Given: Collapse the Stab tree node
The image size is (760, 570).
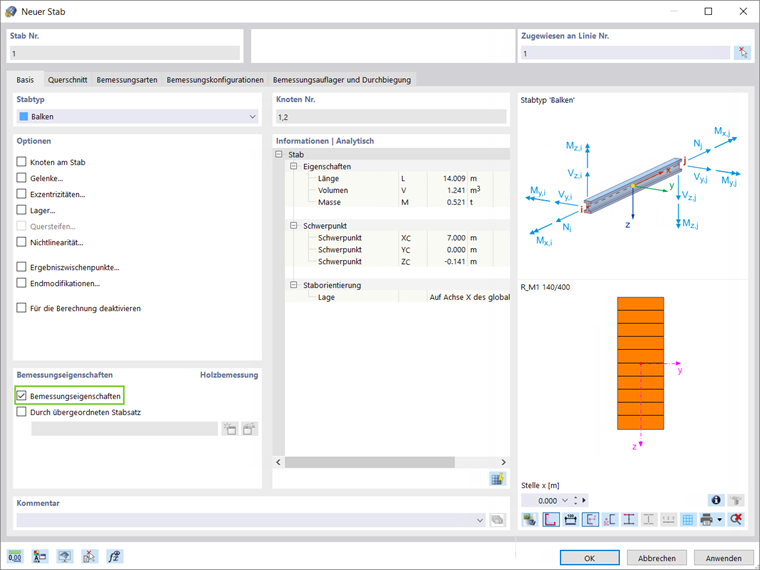Looking at the screenshot, I should coord(278,155).
